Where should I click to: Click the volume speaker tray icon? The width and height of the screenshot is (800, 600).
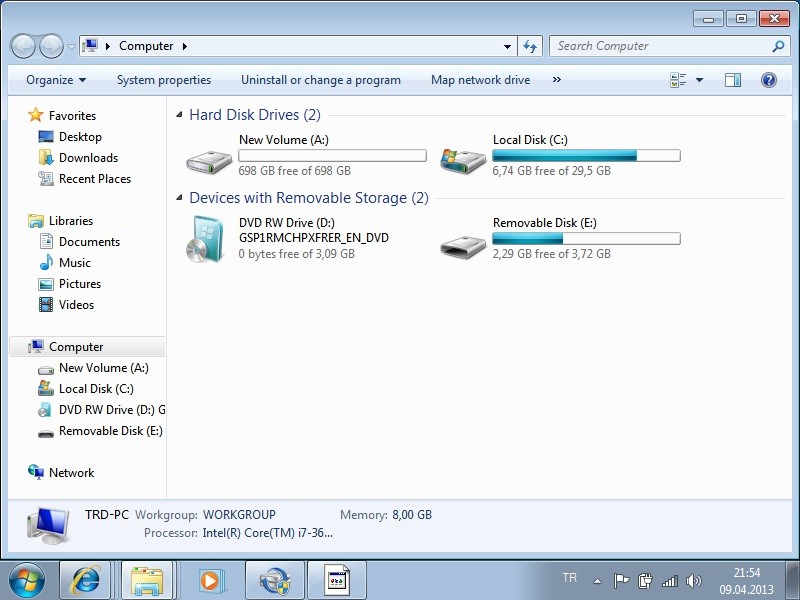tap(694, 580)
